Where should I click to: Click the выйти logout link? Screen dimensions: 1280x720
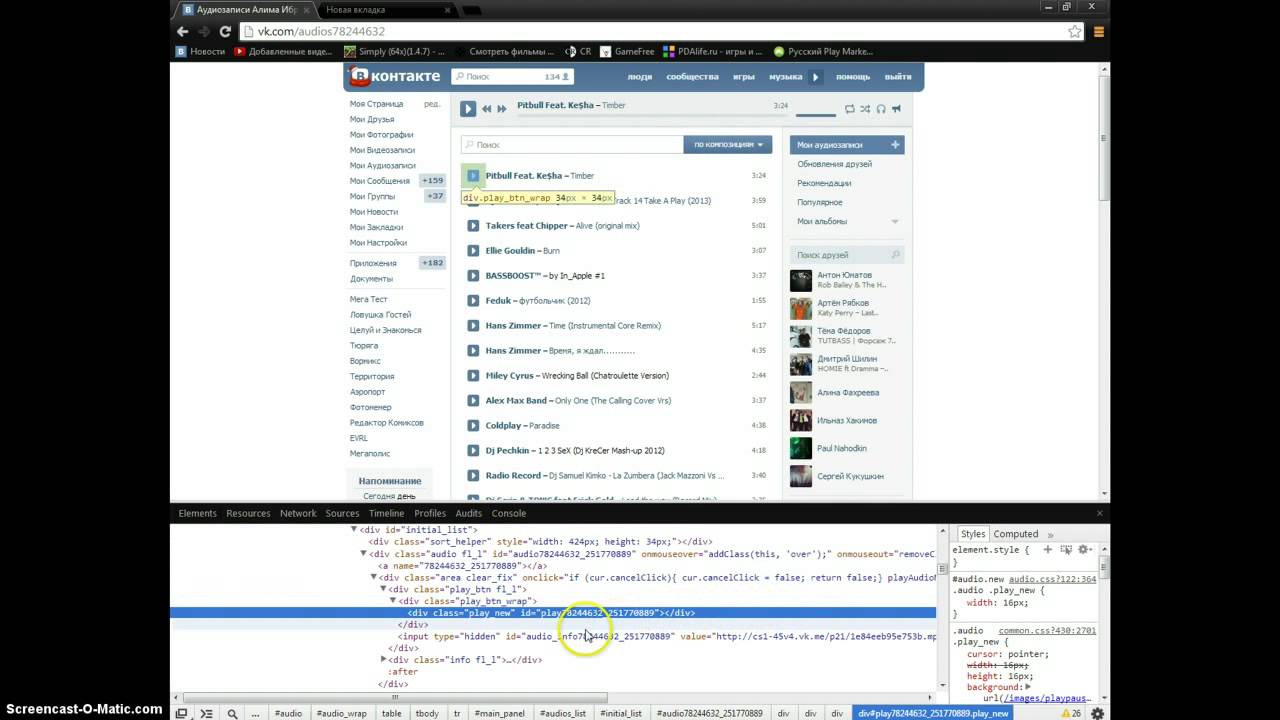[898, 77]
